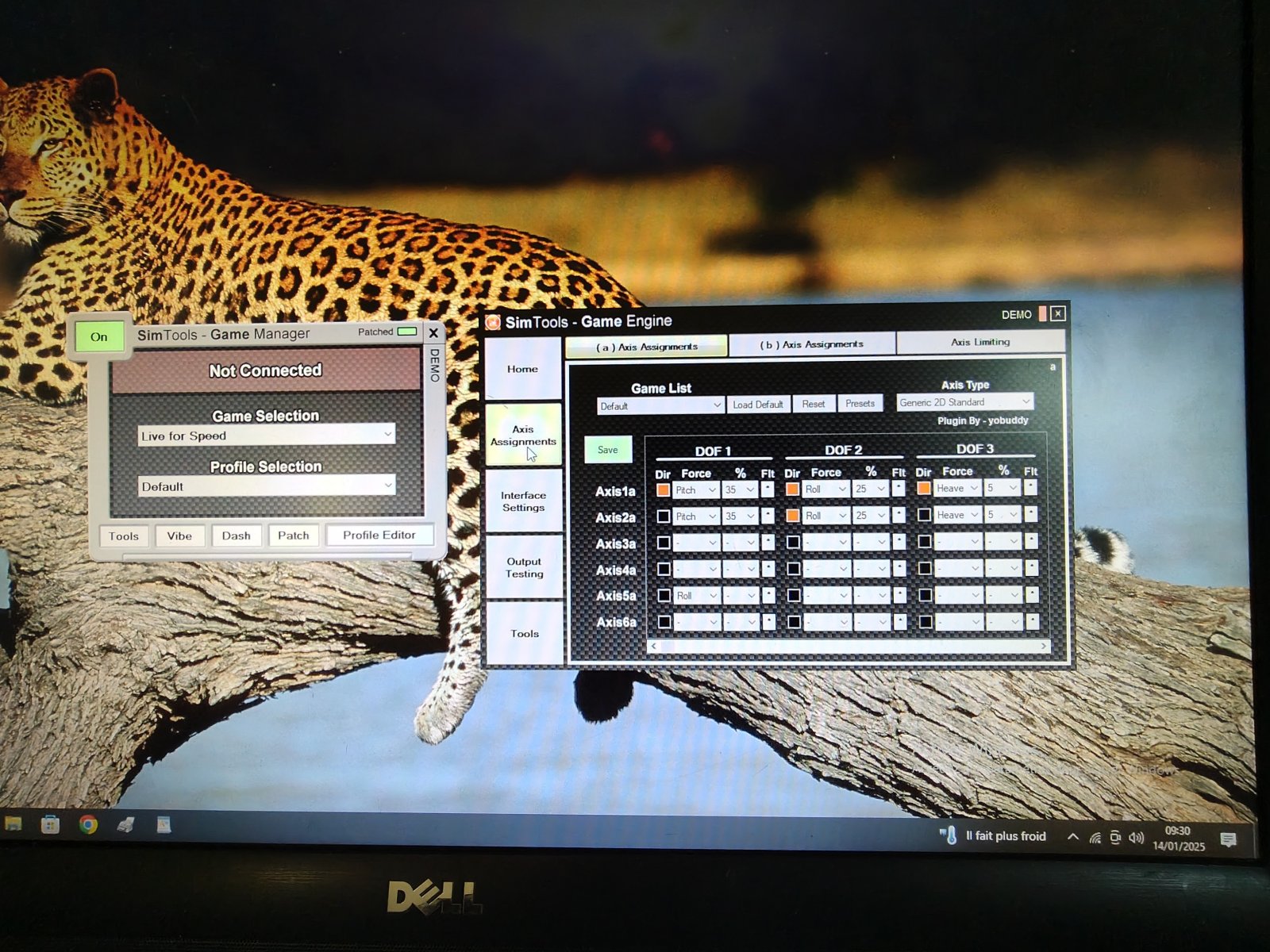The width and height of the screenshot is (1270, 952).
Task: Launch Google Chrome from the taskbar
Action: (88, 825)
